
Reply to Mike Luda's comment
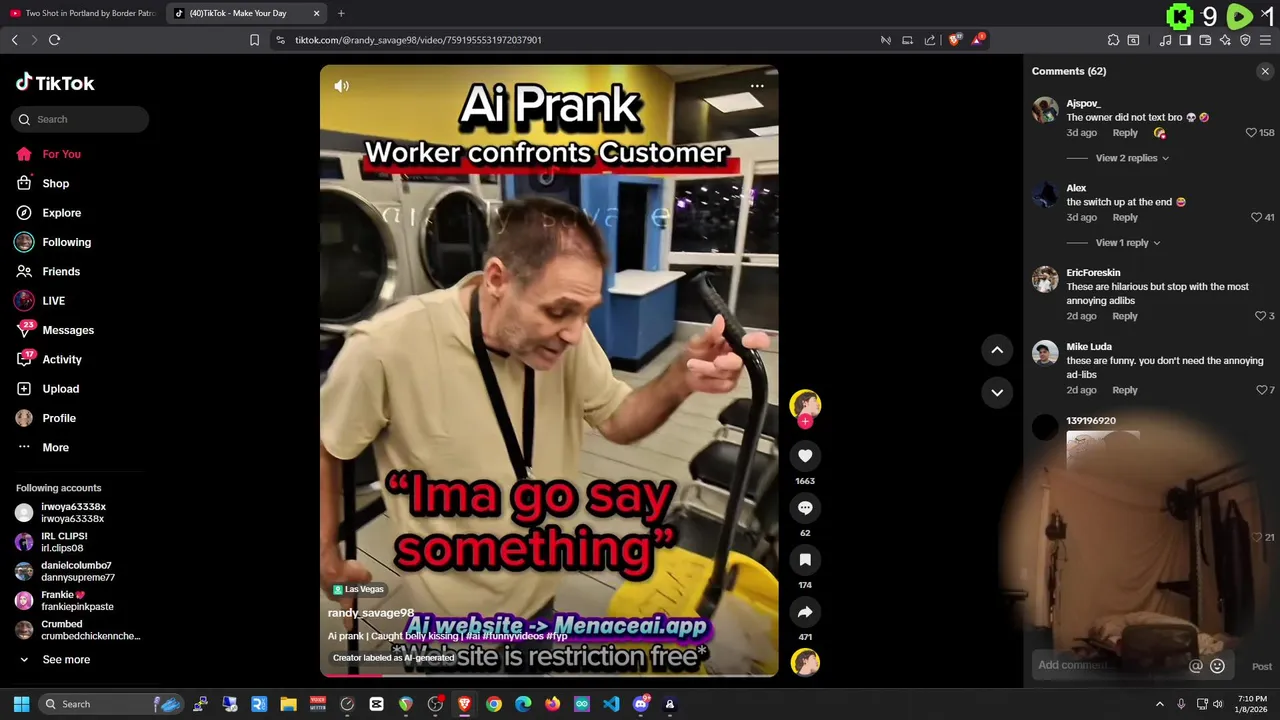(x=1125, y=390)
